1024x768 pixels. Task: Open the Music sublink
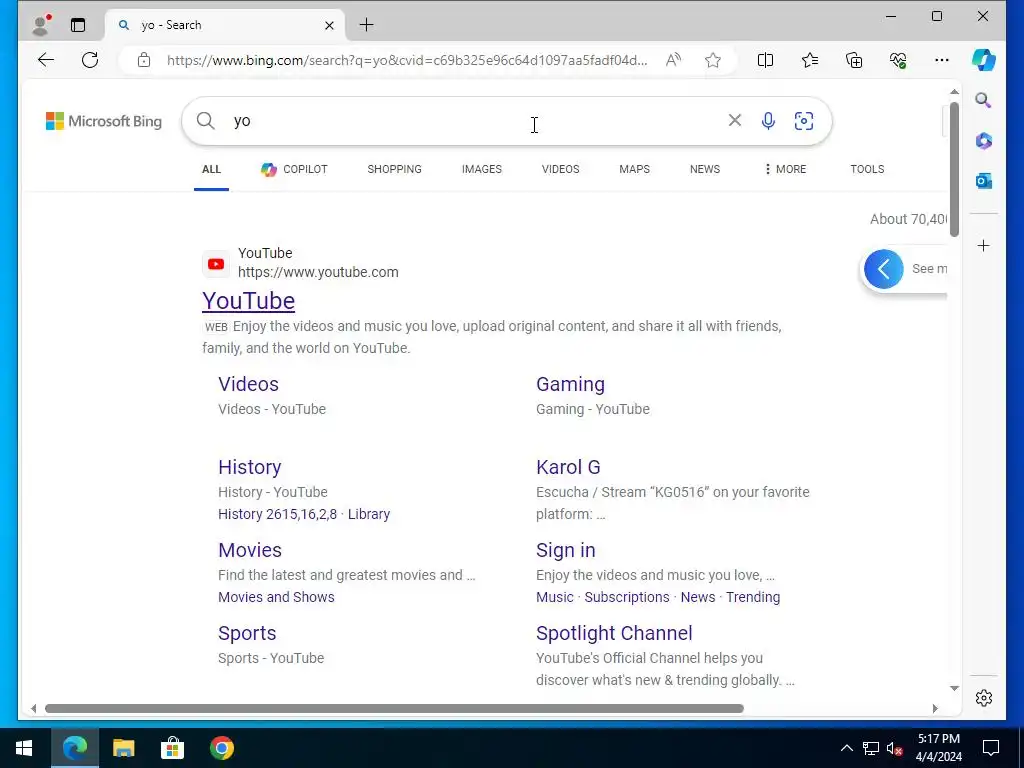click(x=554, y=597)
